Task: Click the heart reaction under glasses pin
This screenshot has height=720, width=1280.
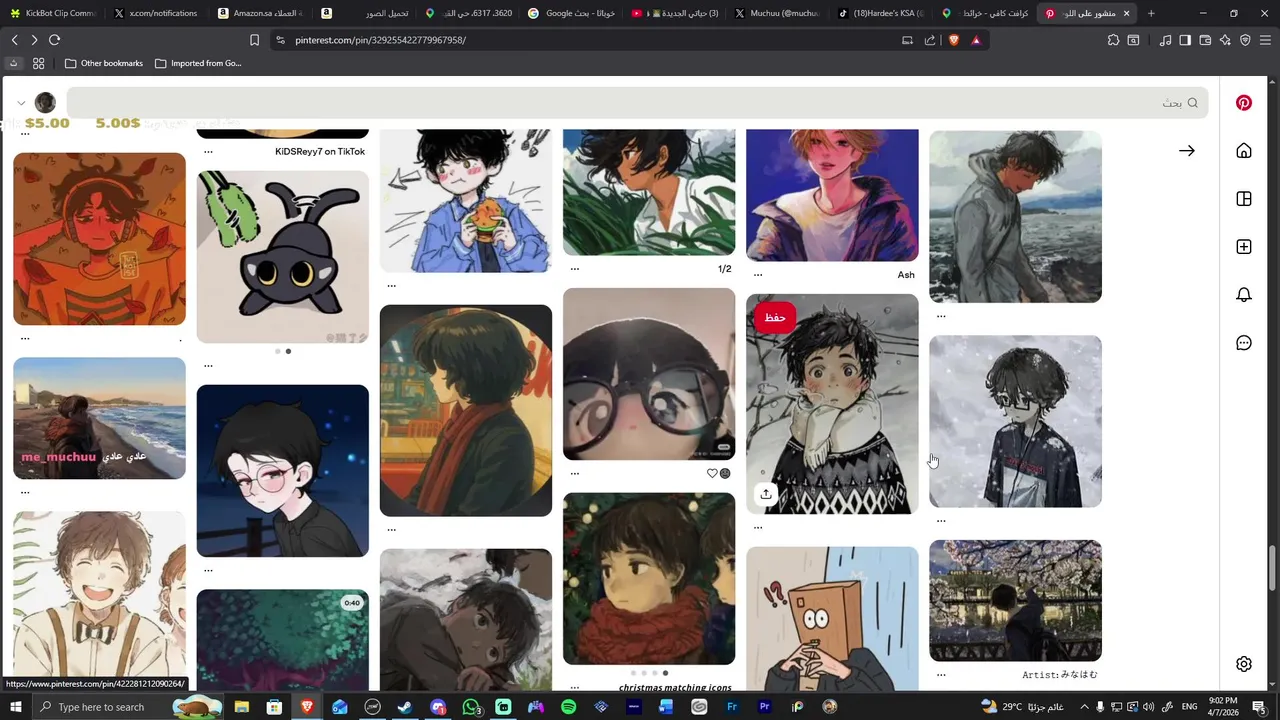Action: tap(712, 474)
